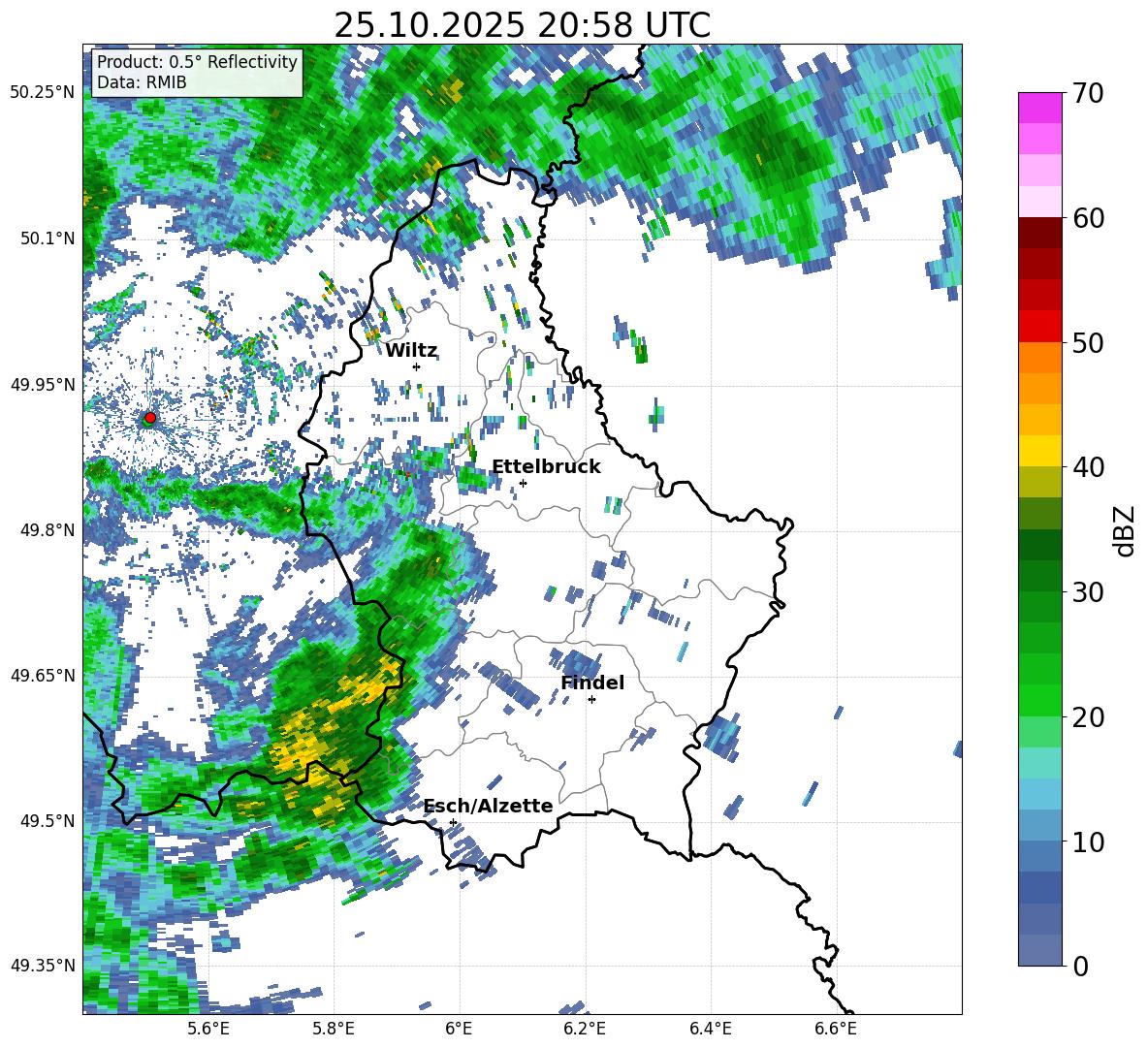Click the 6.4°E longitude label
The height and width of the screenshot is (1048, 1148).
pyautogui.click(x=710, y=1030)
